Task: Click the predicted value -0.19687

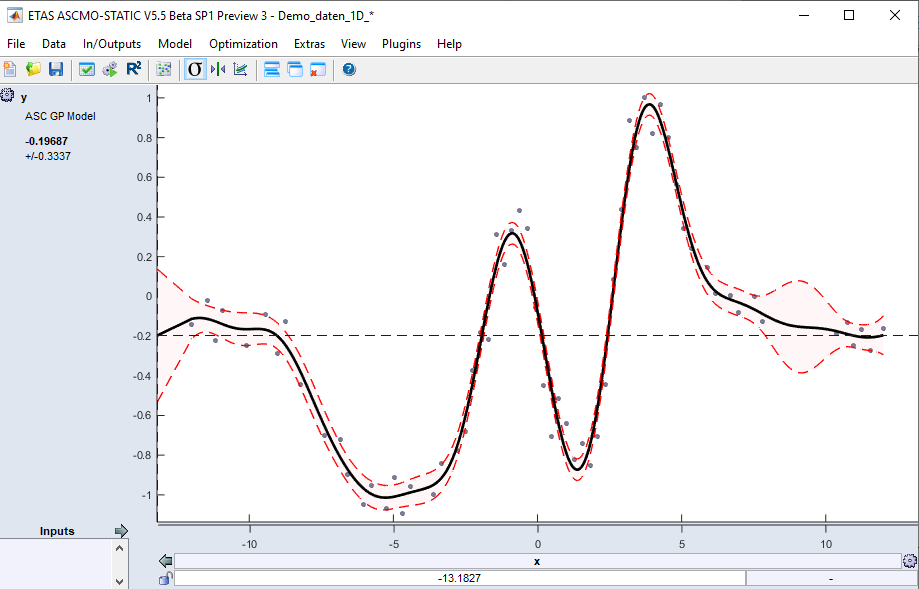Action: (x=46, y=141)
